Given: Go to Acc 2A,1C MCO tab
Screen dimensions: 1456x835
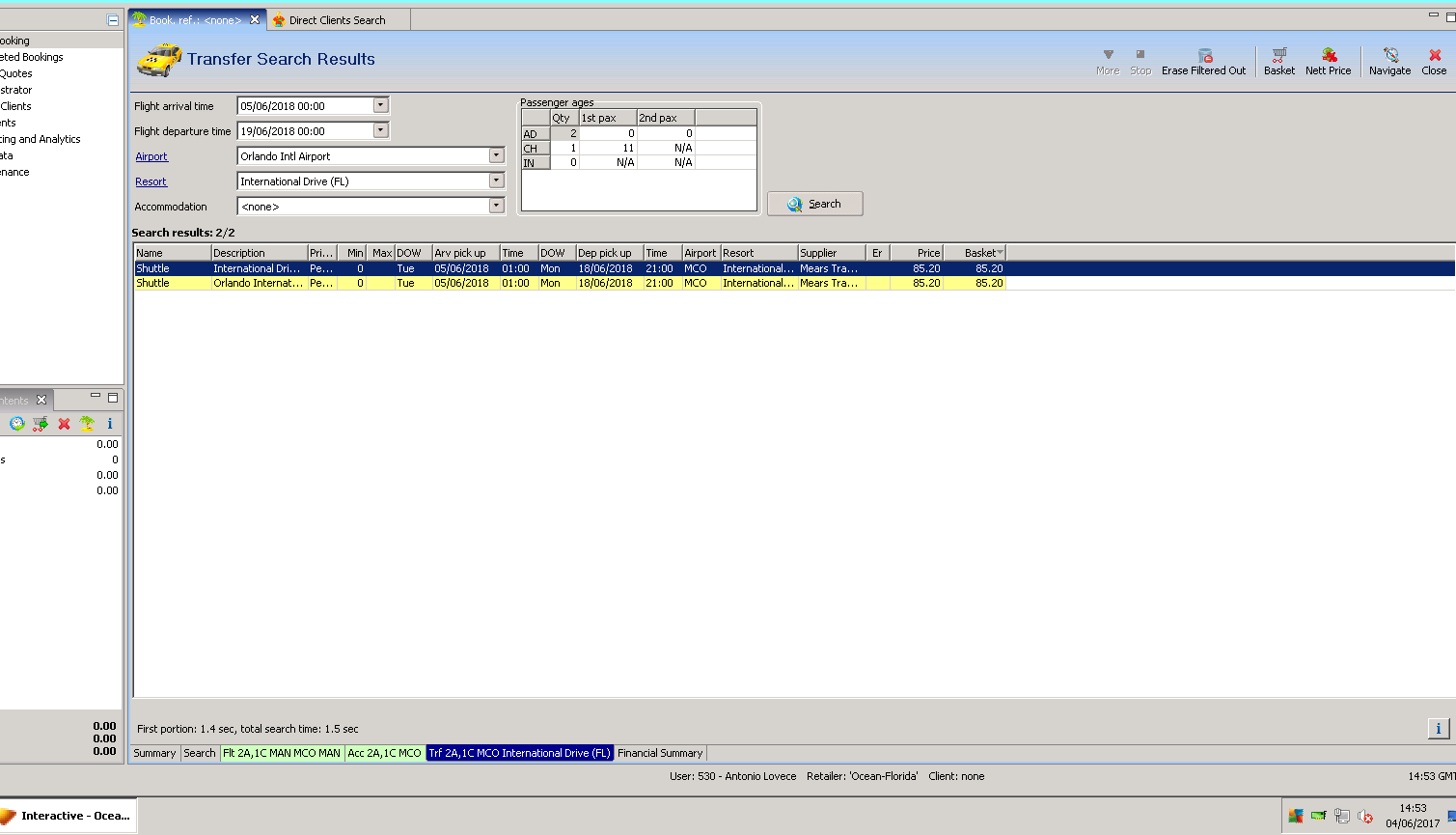Looking at the screenshot, I should click(384, 753).
